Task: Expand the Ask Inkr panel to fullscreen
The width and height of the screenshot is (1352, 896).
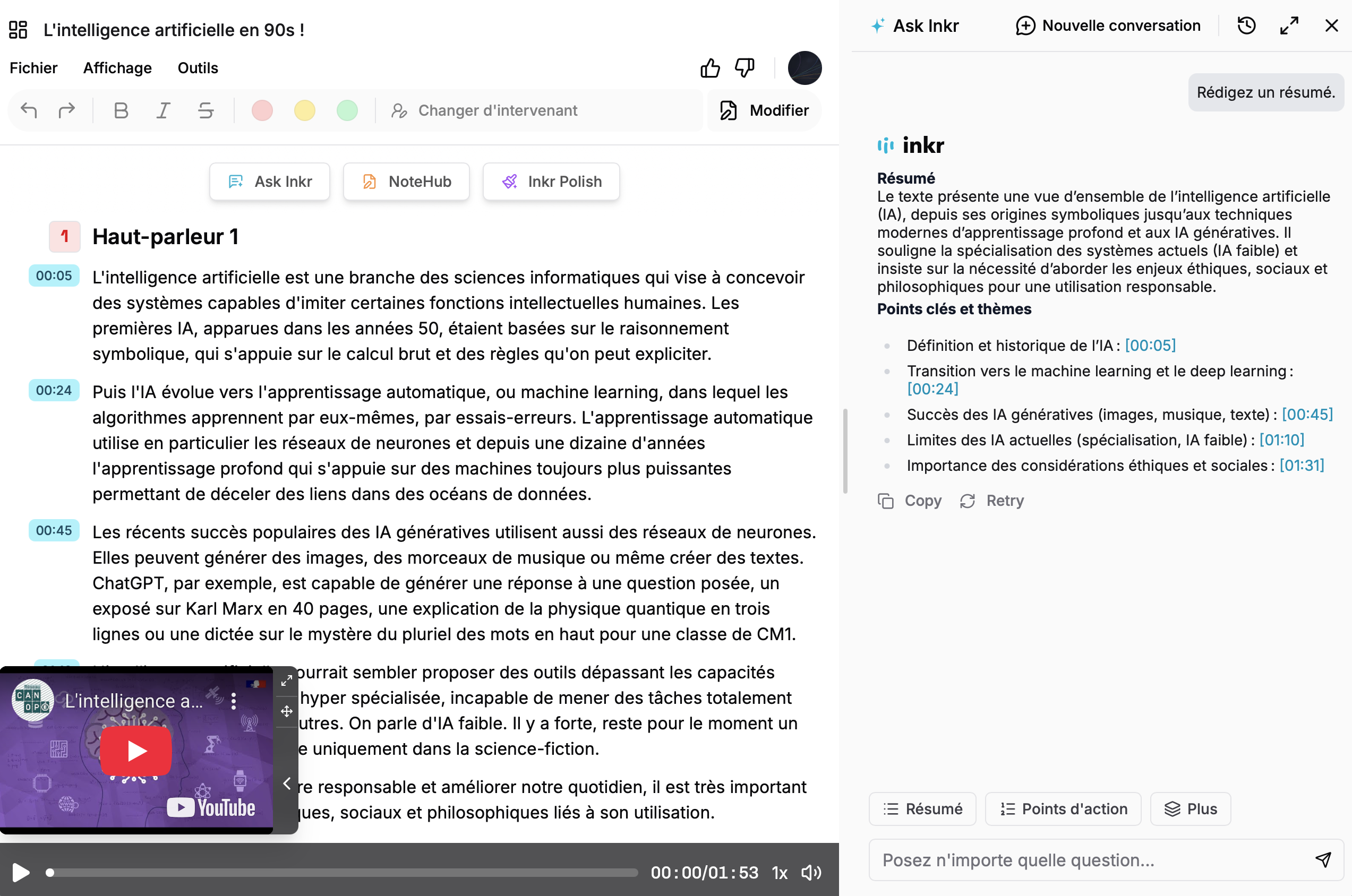Action: pos(1289,25)
